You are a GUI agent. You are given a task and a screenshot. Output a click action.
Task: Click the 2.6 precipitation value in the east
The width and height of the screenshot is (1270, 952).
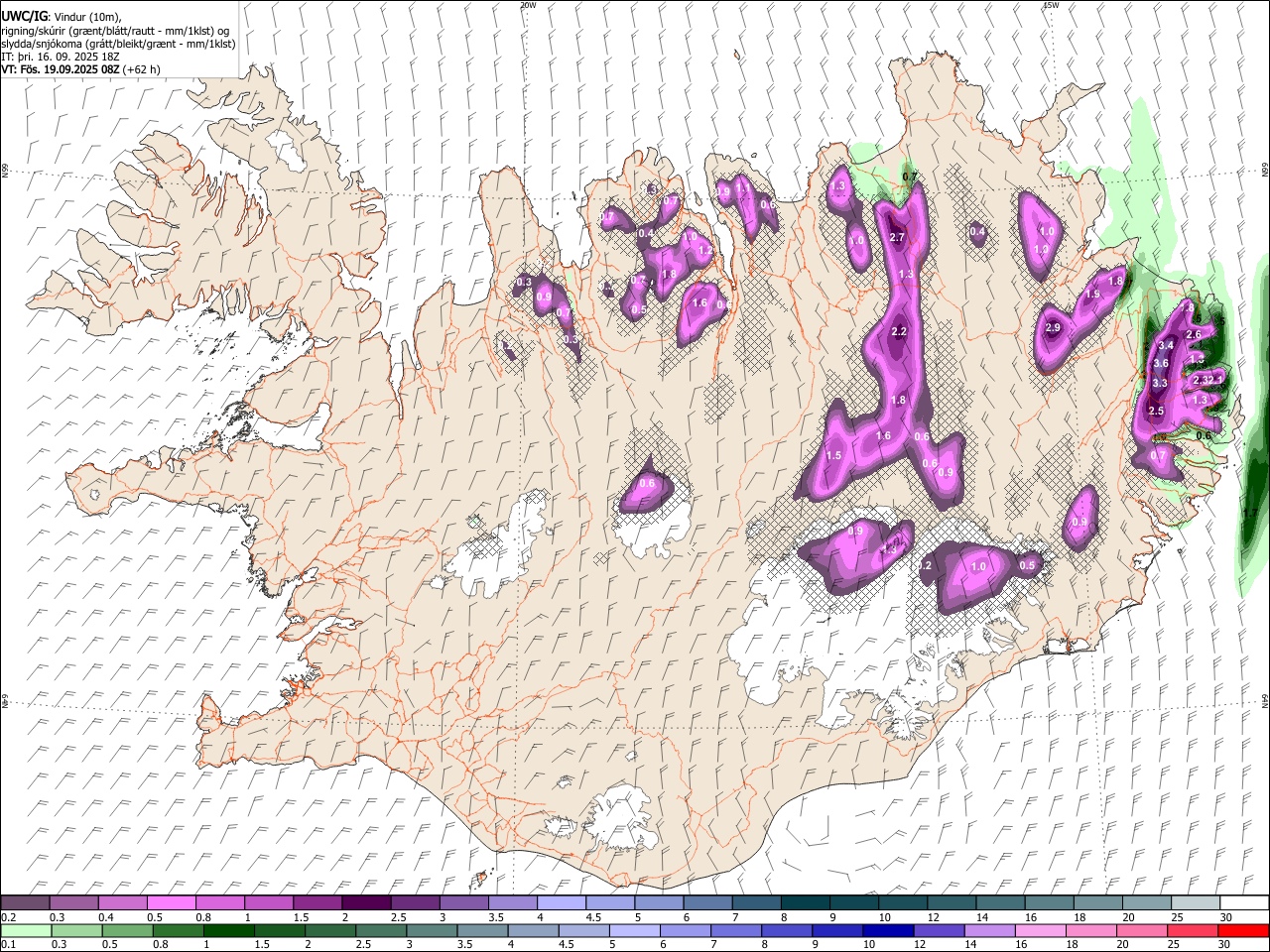(1194, 334)
